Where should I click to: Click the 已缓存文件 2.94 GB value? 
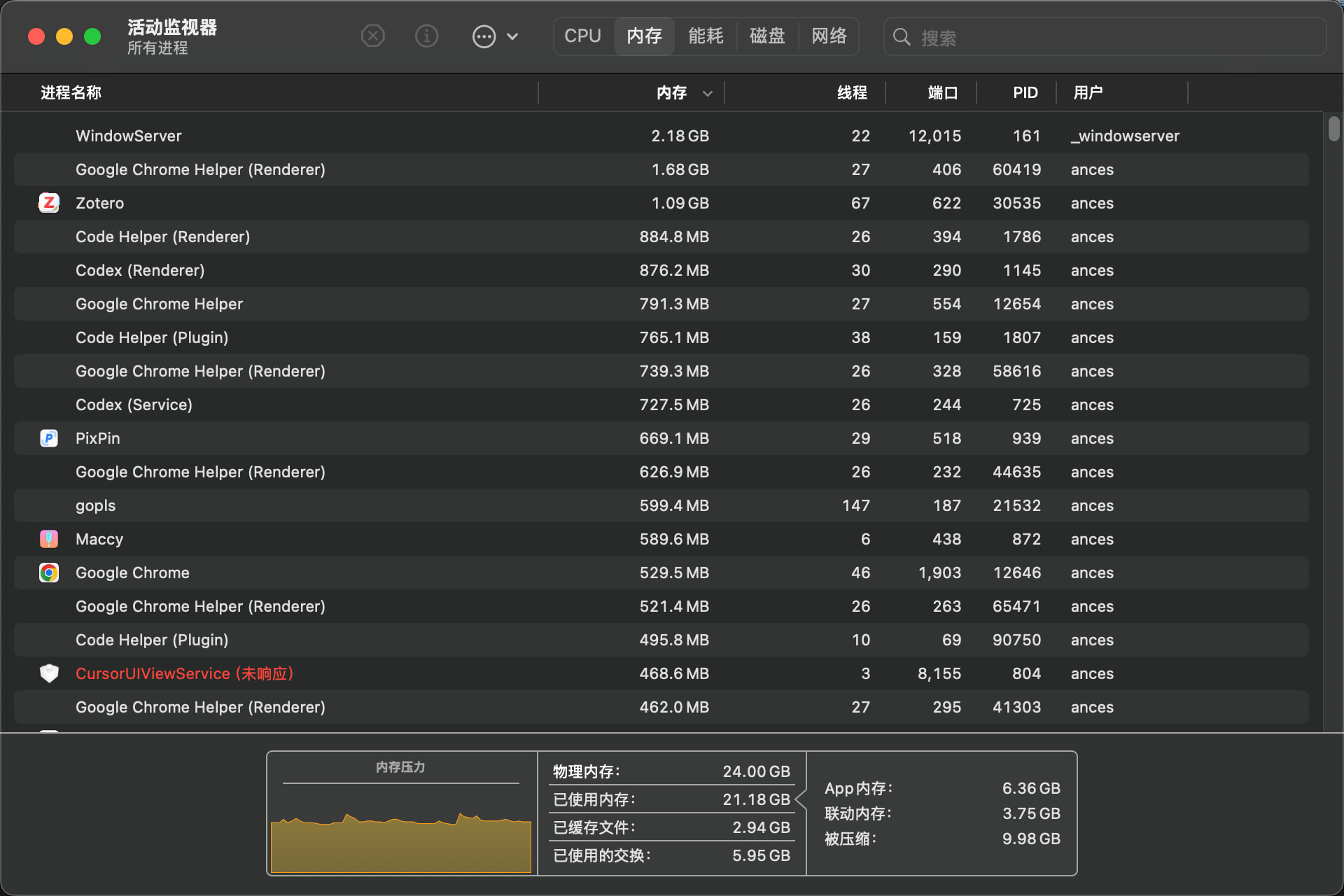point(761,827)
